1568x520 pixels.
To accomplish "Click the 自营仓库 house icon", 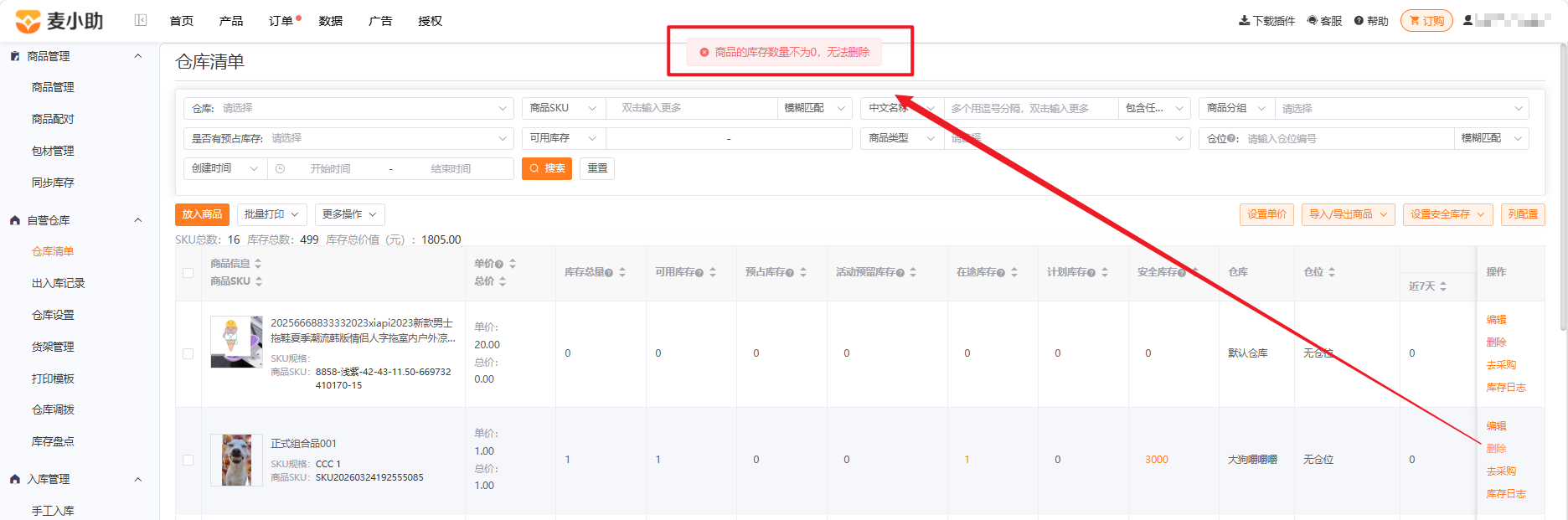I will tap(15, 220).
